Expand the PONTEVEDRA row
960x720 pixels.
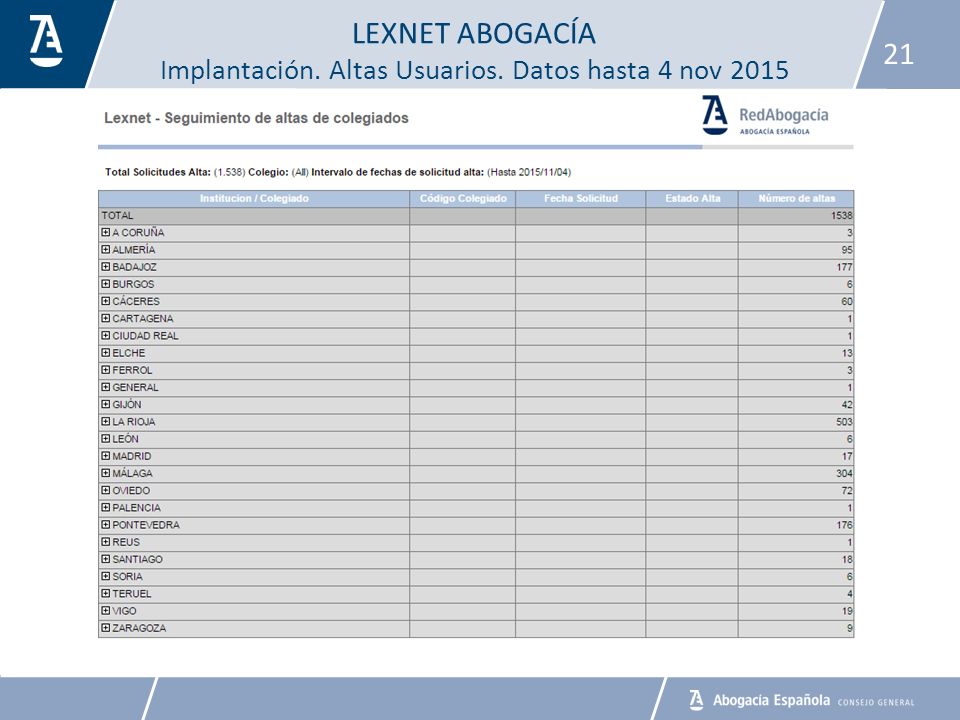106,525
